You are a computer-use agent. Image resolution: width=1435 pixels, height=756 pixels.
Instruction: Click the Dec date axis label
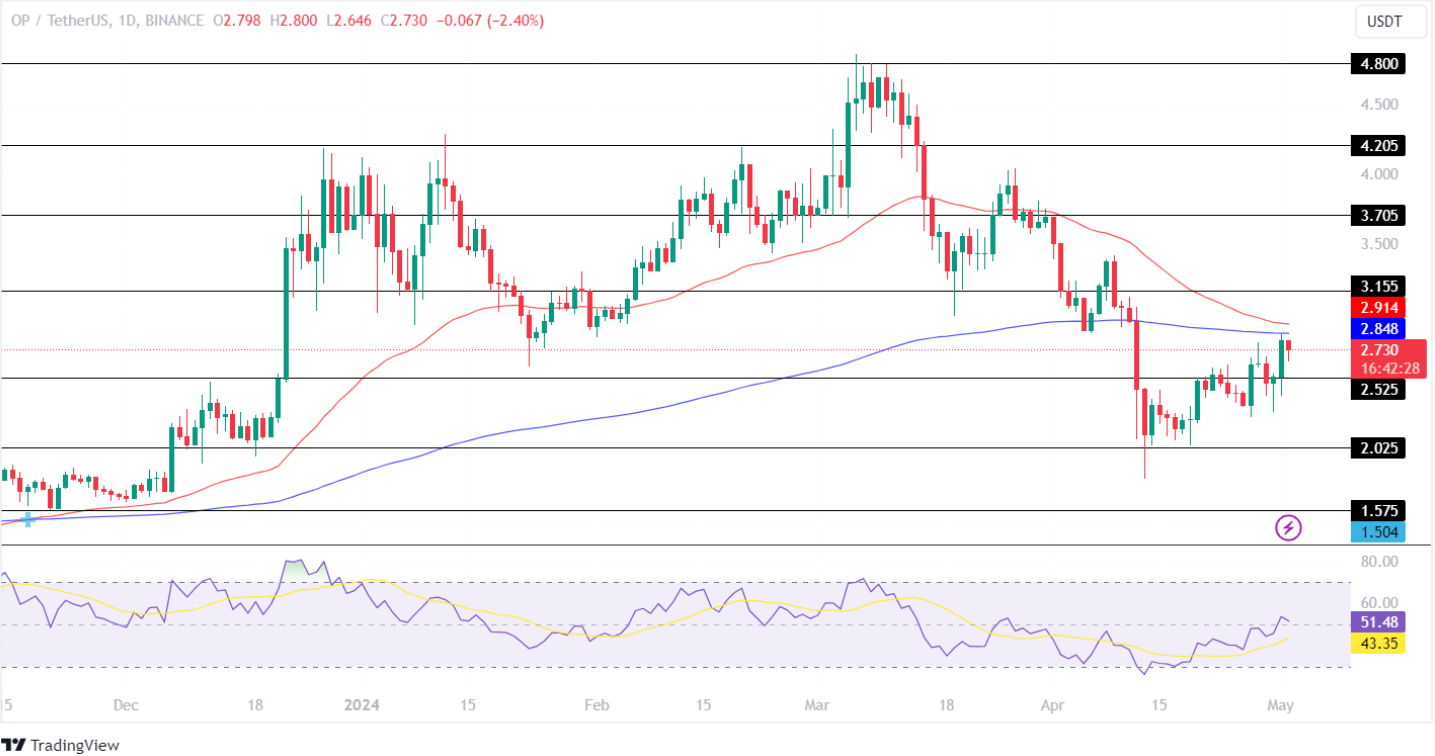point(125,705)
